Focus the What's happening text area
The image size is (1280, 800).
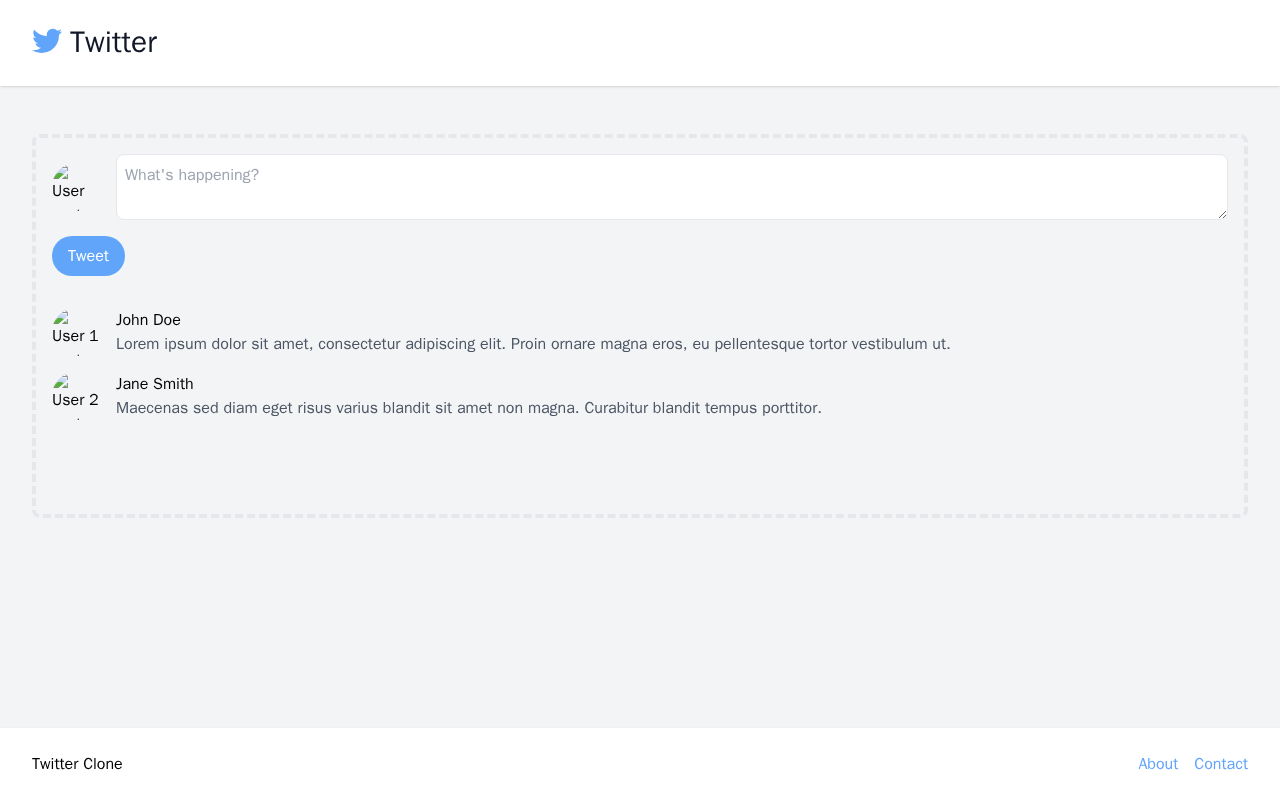click(x=672, y=187)
